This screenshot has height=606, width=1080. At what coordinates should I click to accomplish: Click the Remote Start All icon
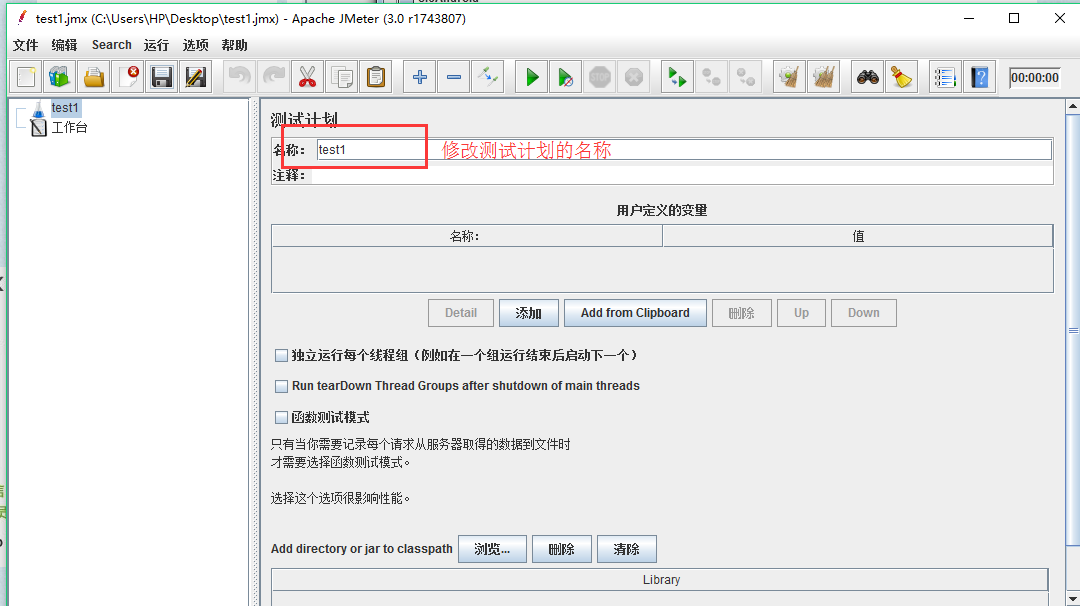click(x=678, y=76)
